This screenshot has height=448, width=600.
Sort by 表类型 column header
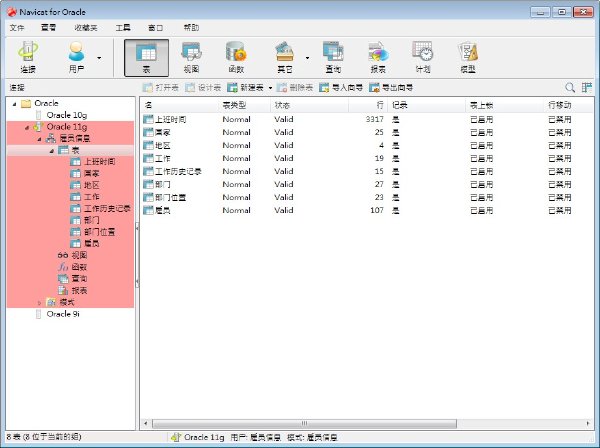pos(245,105)
